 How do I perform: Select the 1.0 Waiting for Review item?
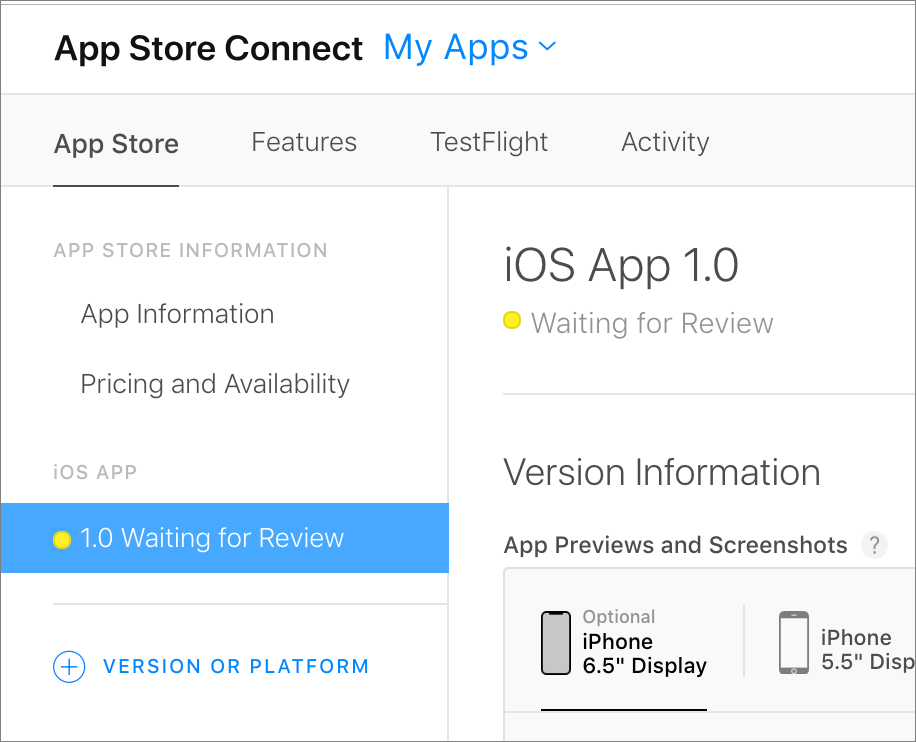[212, 538]
